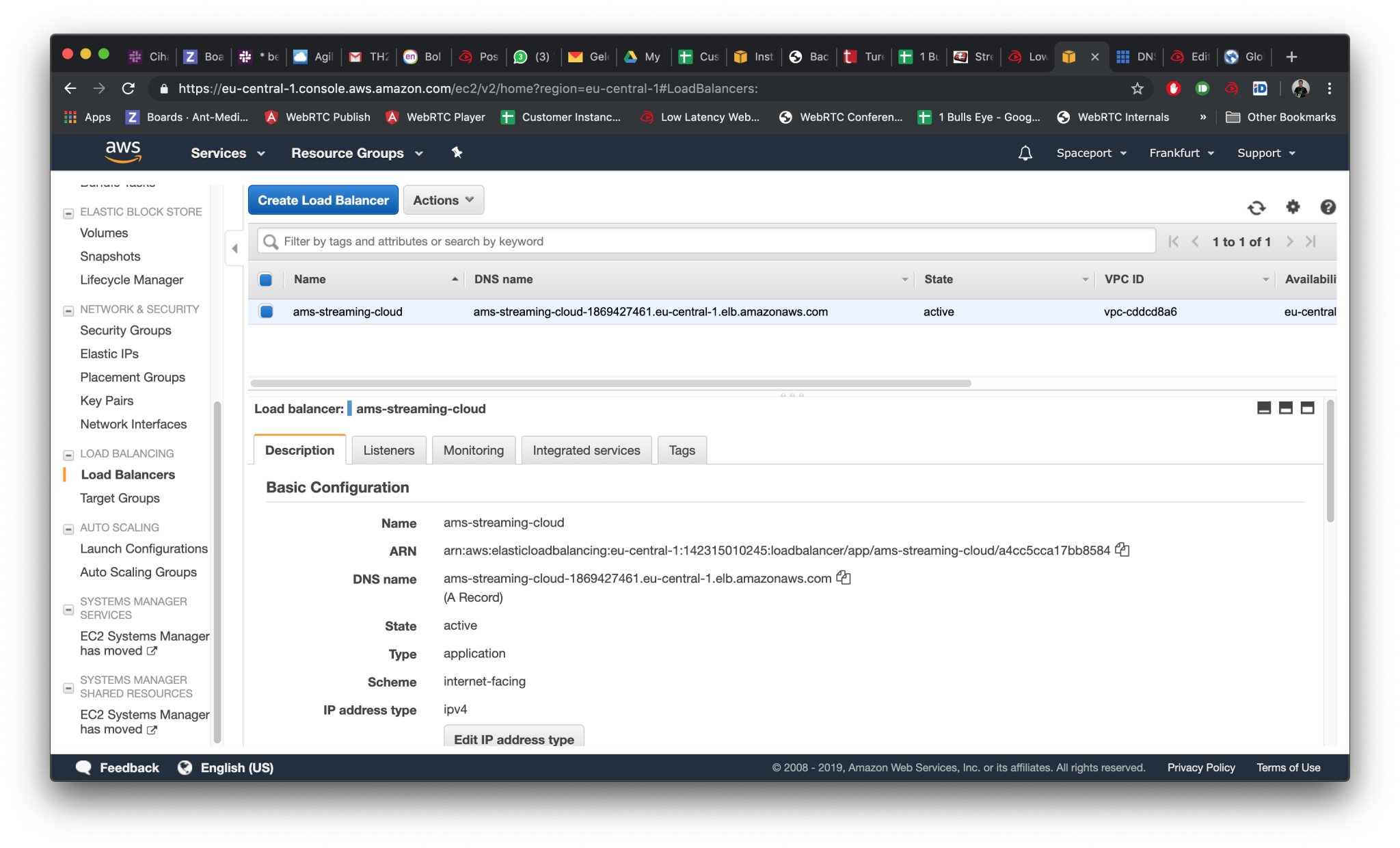Open Target Groups in sidebar

pyautogui.click(x=120, y=498)
